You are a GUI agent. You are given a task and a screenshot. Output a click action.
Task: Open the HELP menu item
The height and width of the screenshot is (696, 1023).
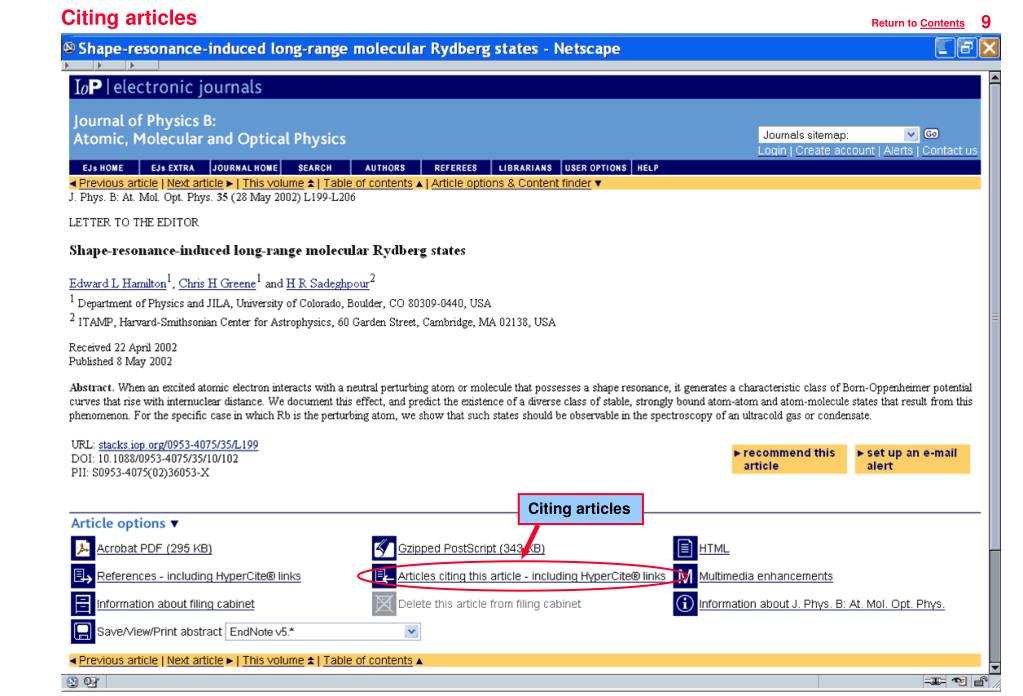tap(648, 168)
